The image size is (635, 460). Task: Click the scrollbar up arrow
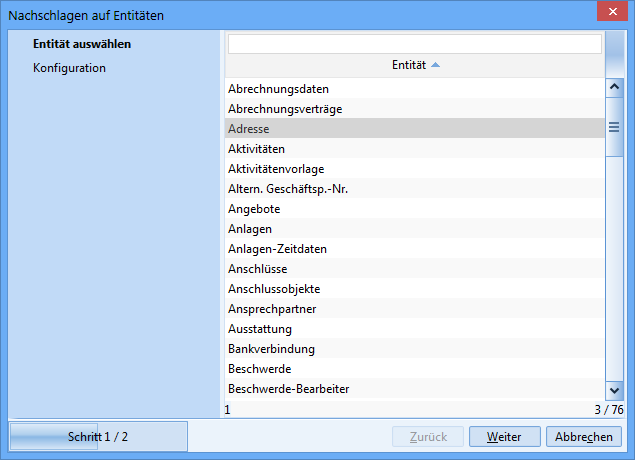coord(614,88)
